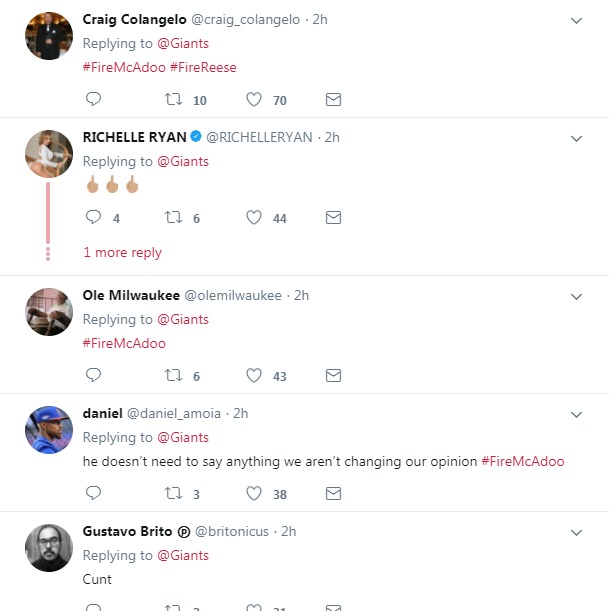
Task: Open the dropdown arrow on Gustavo Brito's tweet
Action: click(577, 532)
